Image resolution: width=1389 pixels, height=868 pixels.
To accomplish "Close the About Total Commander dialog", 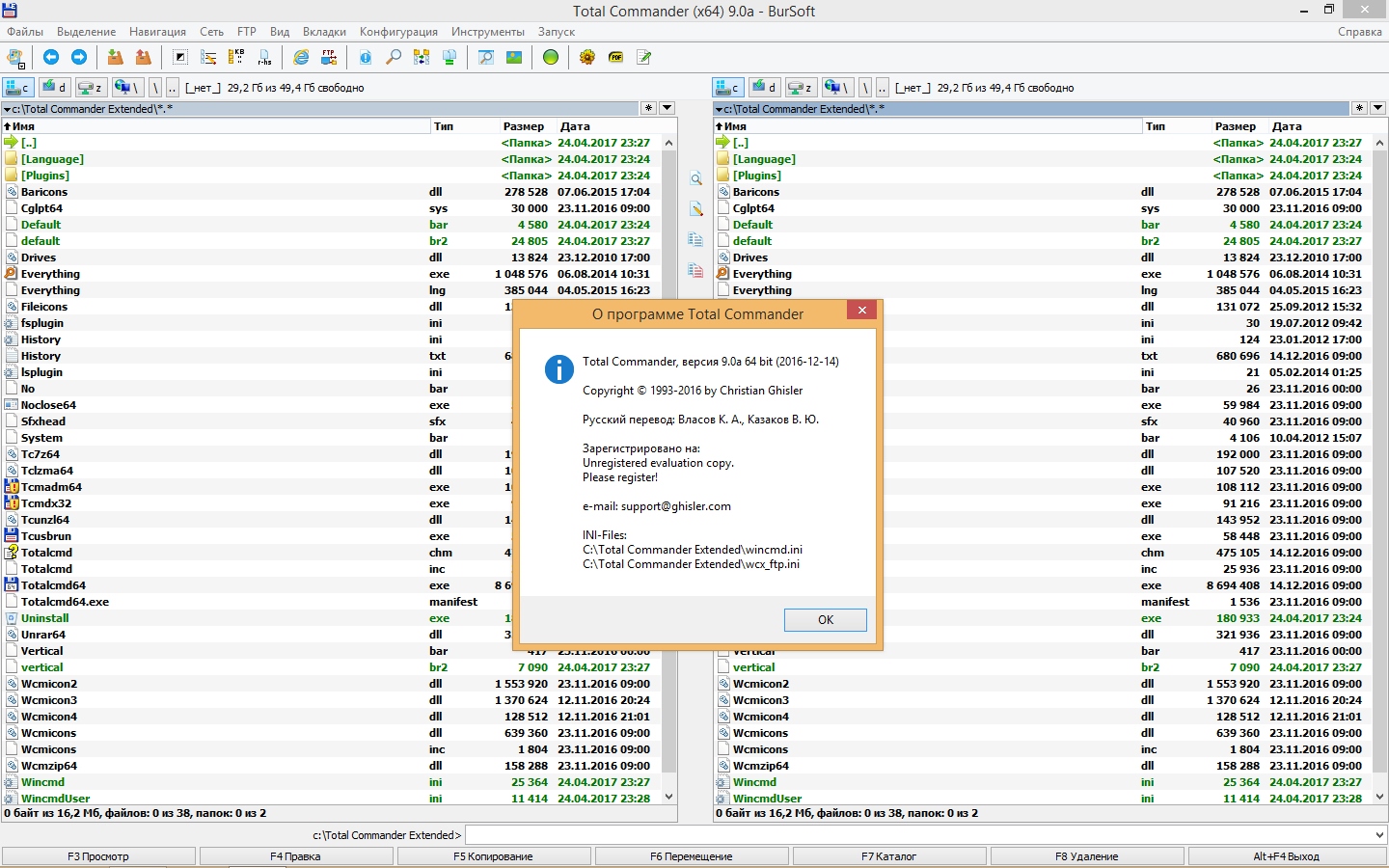I will (862, 310).
